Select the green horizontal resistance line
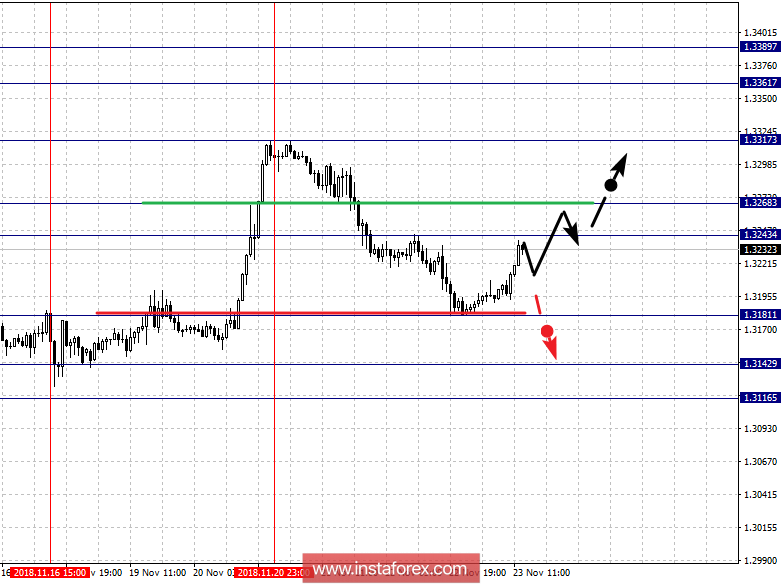 pyautogui.click(x=370, y=203)
